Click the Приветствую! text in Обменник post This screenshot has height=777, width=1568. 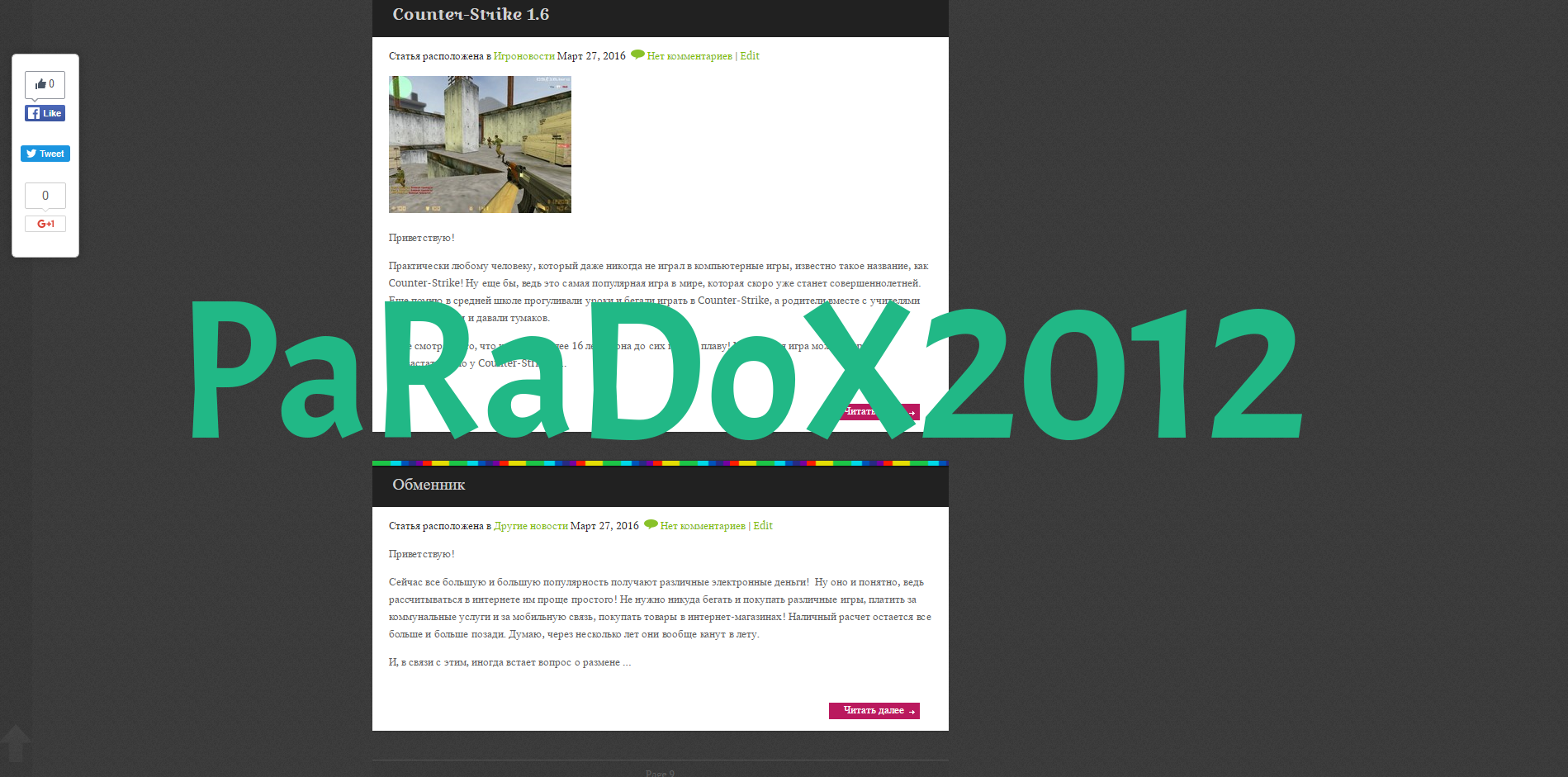422,554
